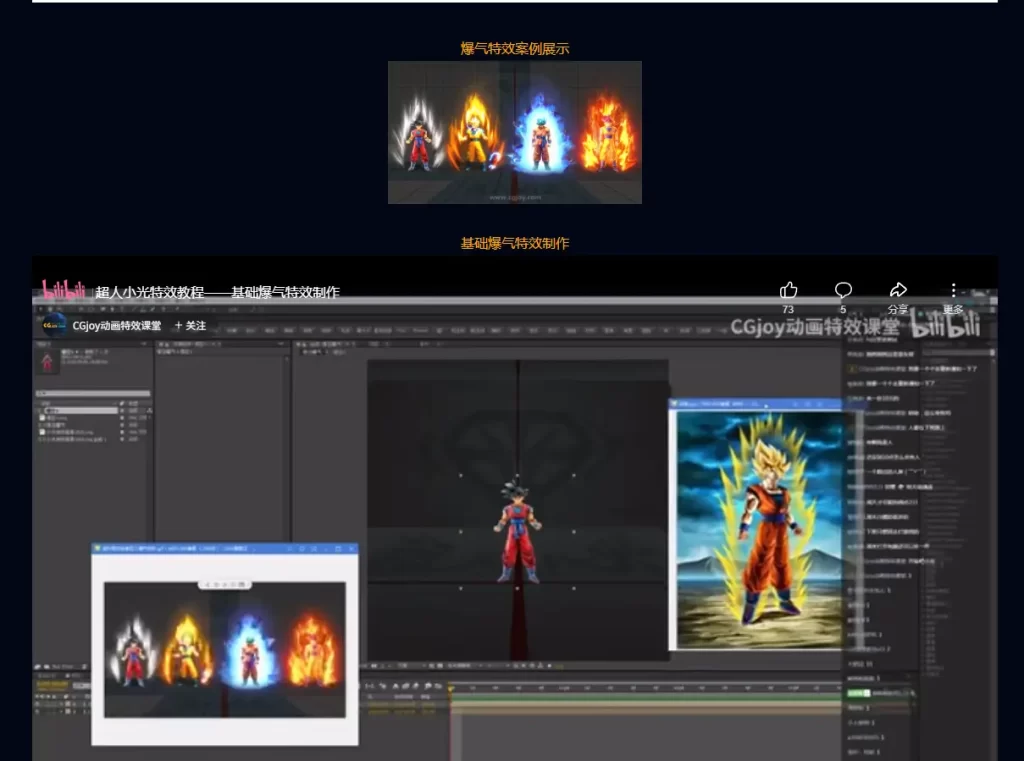Click the 爆气特效案例展示 heading text

[514, 48]
